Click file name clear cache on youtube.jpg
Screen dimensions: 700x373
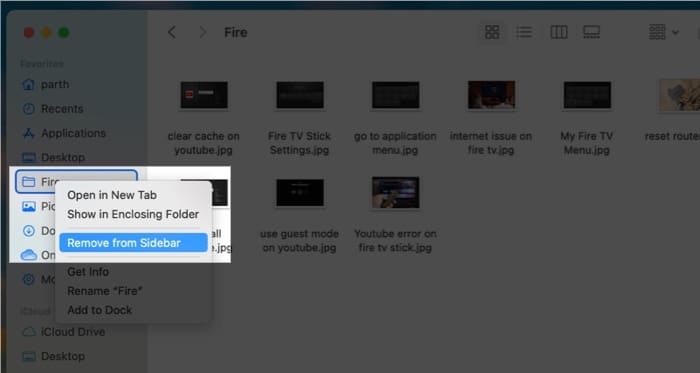click(204, 143)
